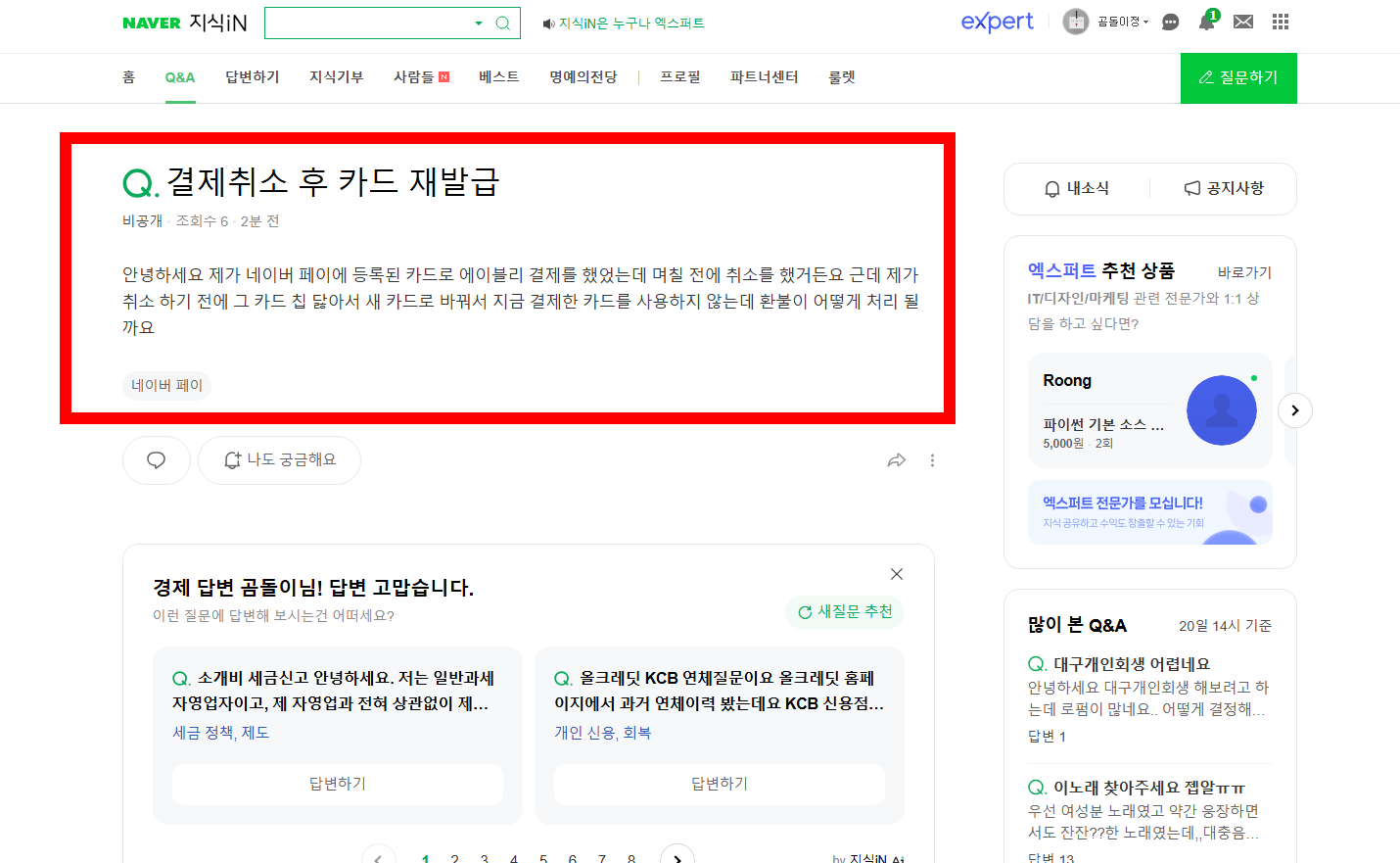Open the NAVER logo link
The width and height of the screenshot is (1400, 863).
pos(152,24)
